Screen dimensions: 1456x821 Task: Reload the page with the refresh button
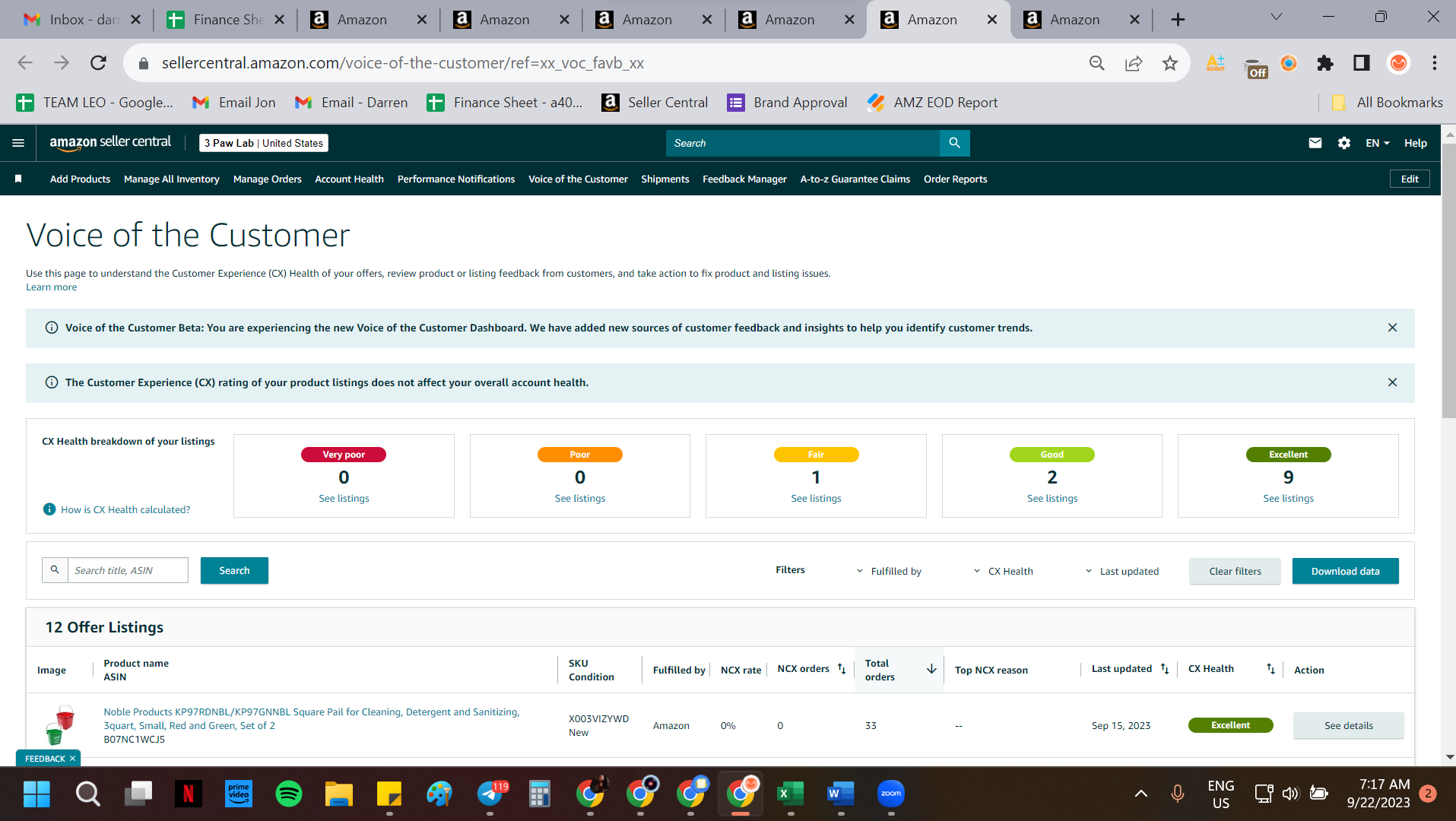point(98,63)
